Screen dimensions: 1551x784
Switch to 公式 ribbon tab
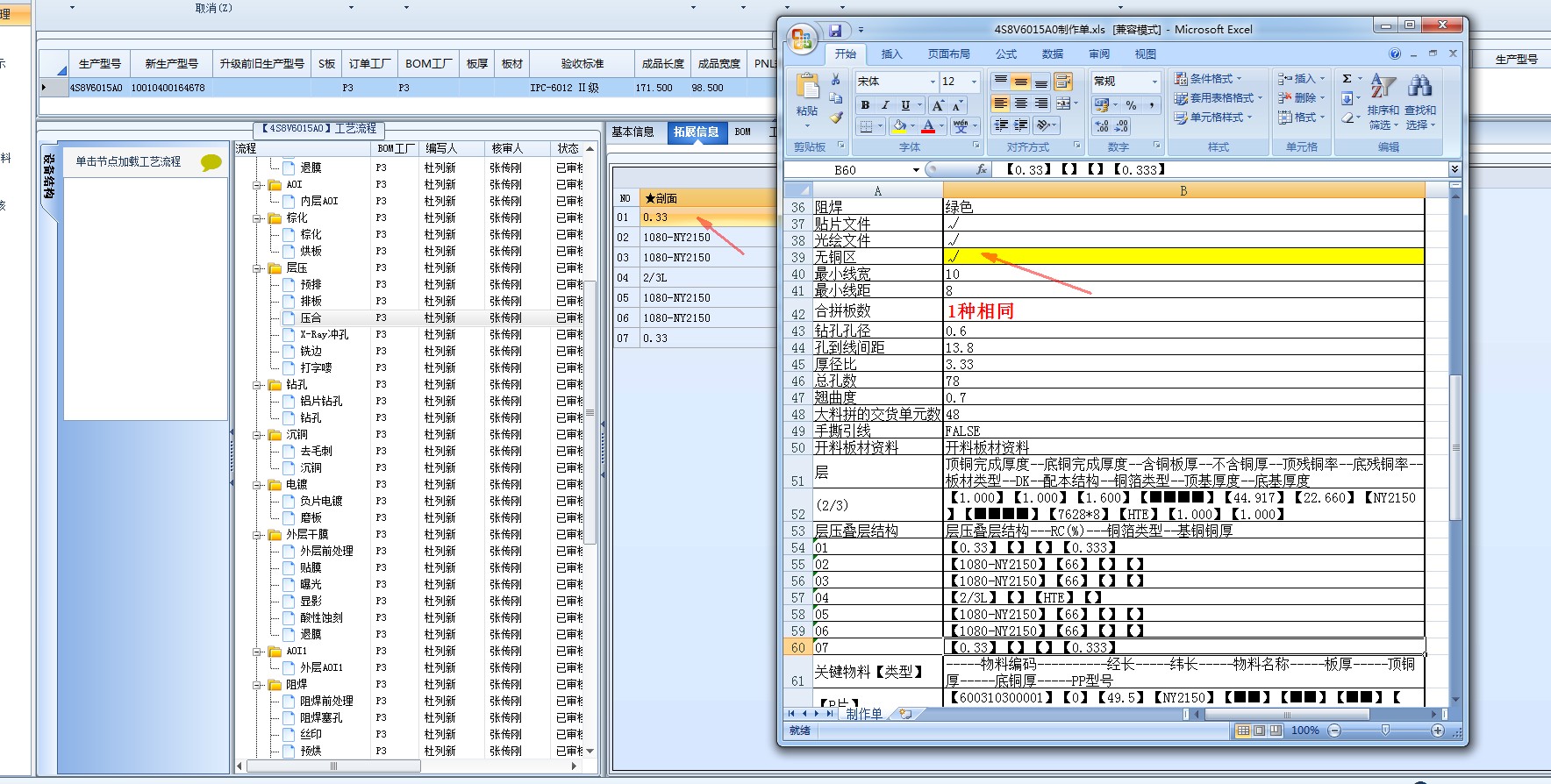click(1006, 54)
